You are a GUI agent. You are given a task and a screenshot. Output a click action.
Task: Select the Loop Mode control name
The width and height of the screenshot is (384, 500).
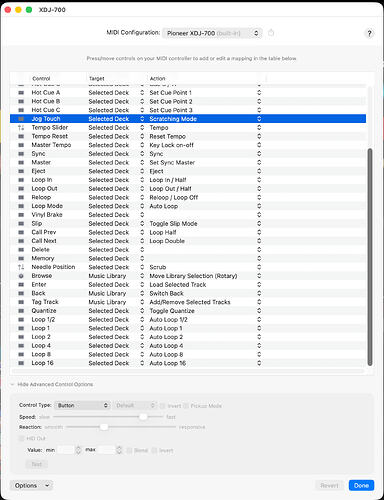click(x=47, y=206)
